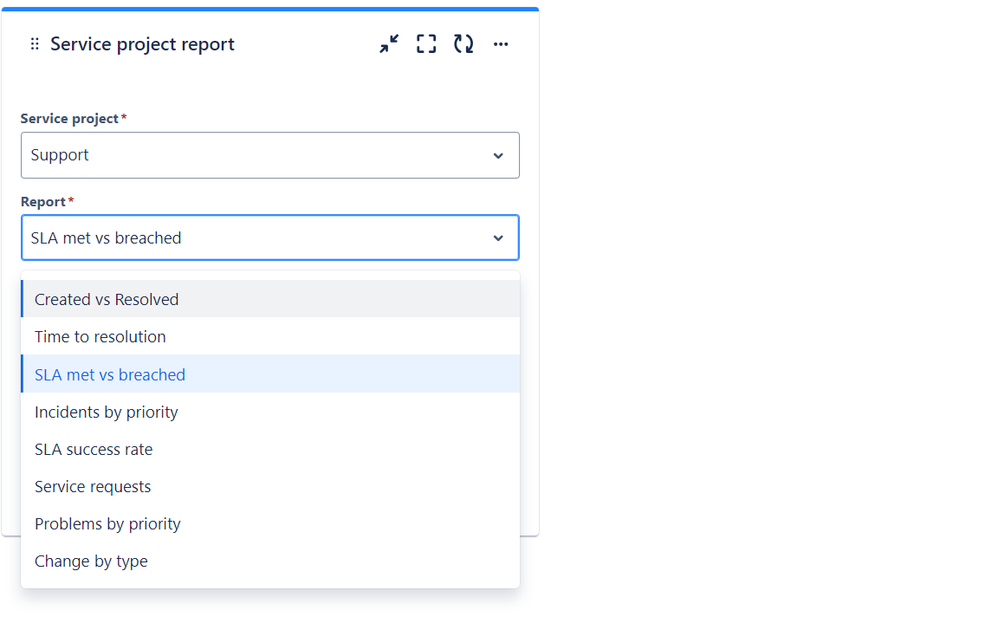Viewport: 998px width, 624px height.
Task: Pick Incidents by priority report
Action: click(x=270, y=411)
